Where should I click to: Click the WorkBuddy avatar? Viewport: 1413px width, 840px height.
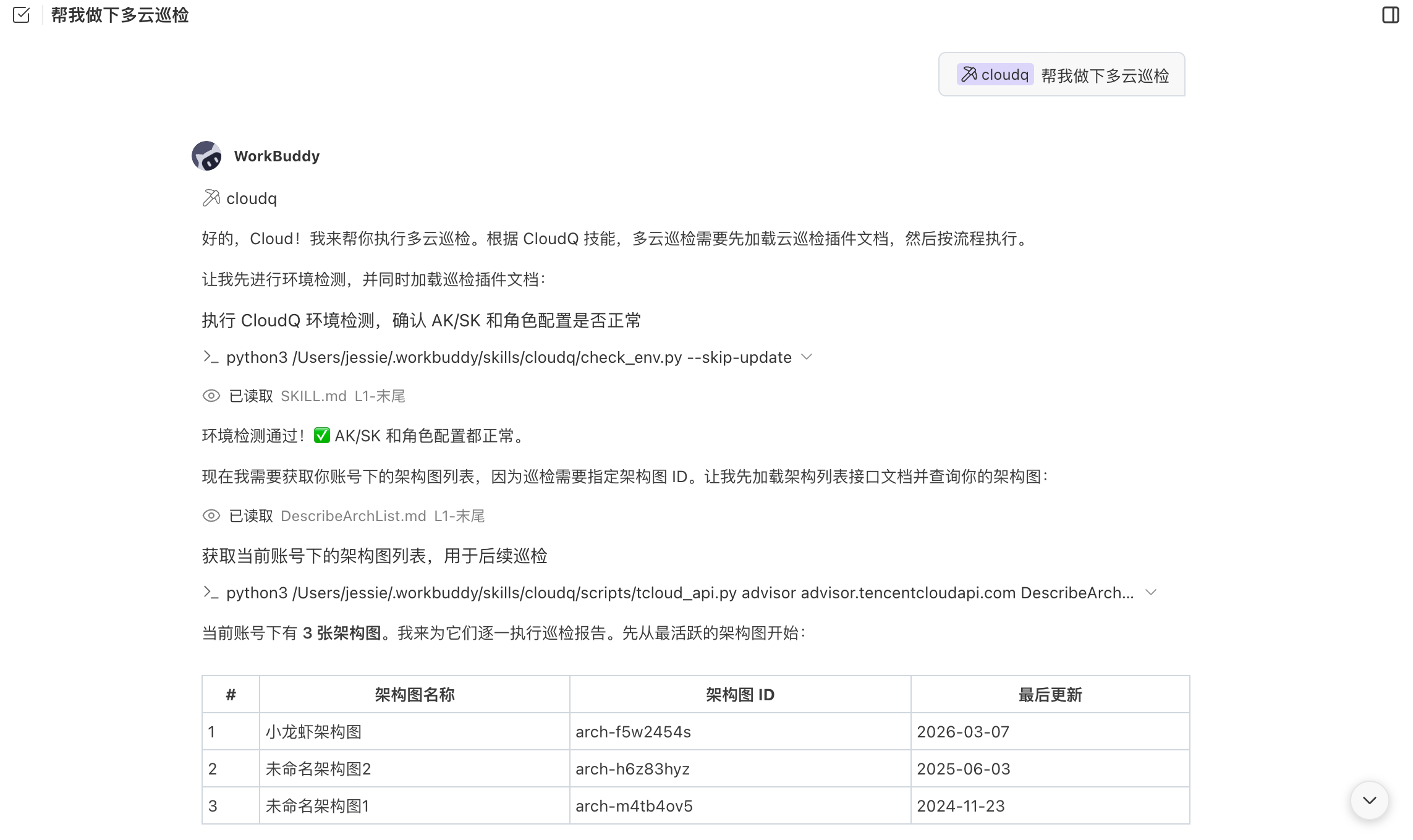click(207, 156)
